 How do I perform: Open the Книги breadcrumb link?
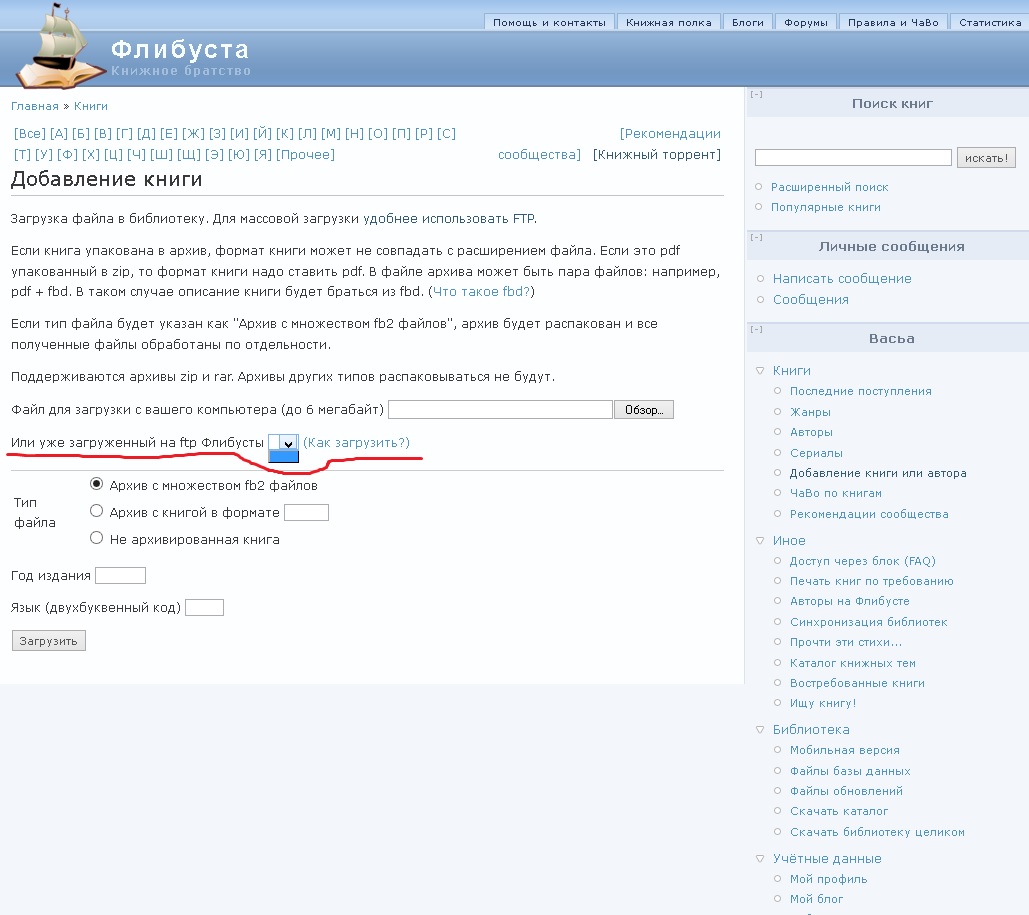(91, 106)
